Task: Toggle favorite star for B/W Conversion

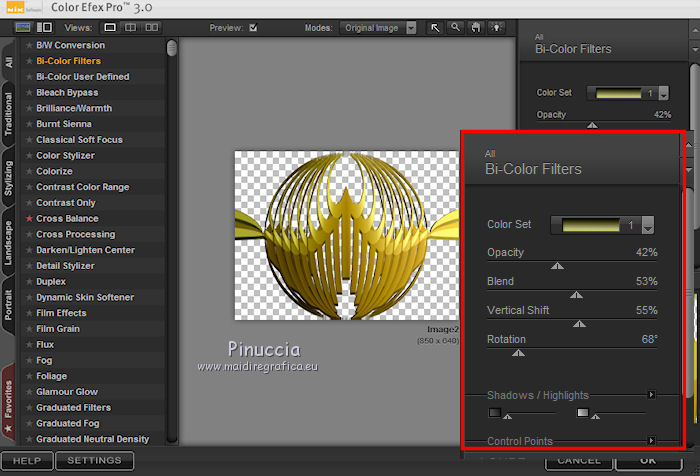Action: 29,45
